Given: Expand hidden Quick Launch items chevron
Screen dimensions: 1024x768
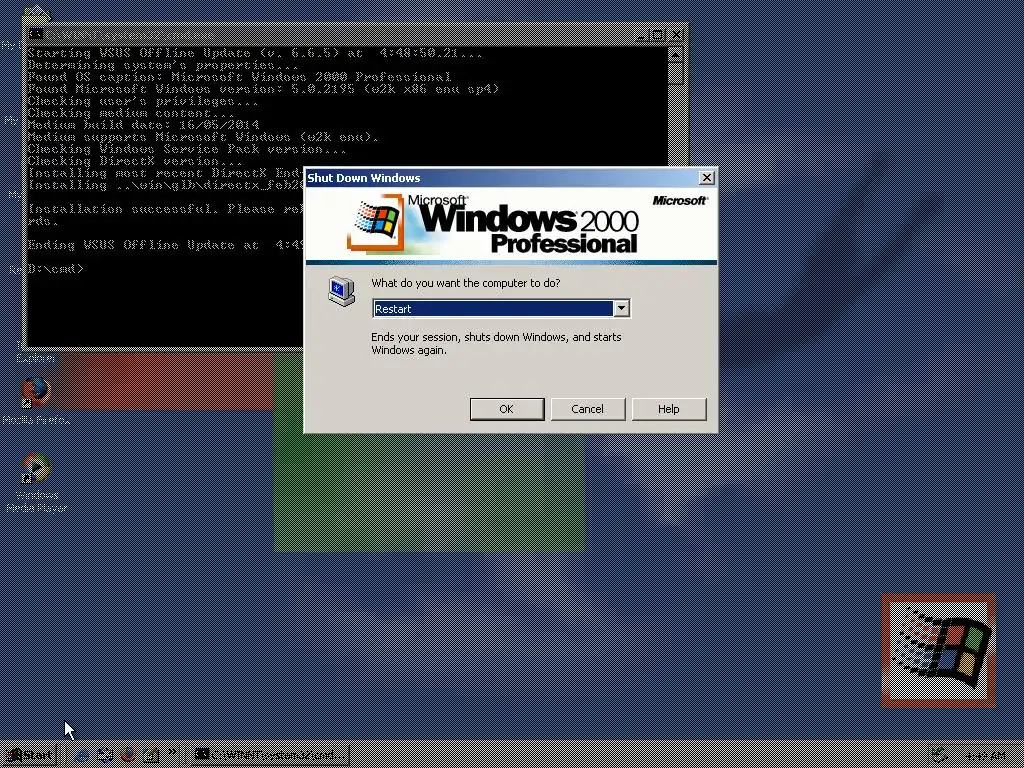Looking at the screenshot, I should [x=172, y=752].
